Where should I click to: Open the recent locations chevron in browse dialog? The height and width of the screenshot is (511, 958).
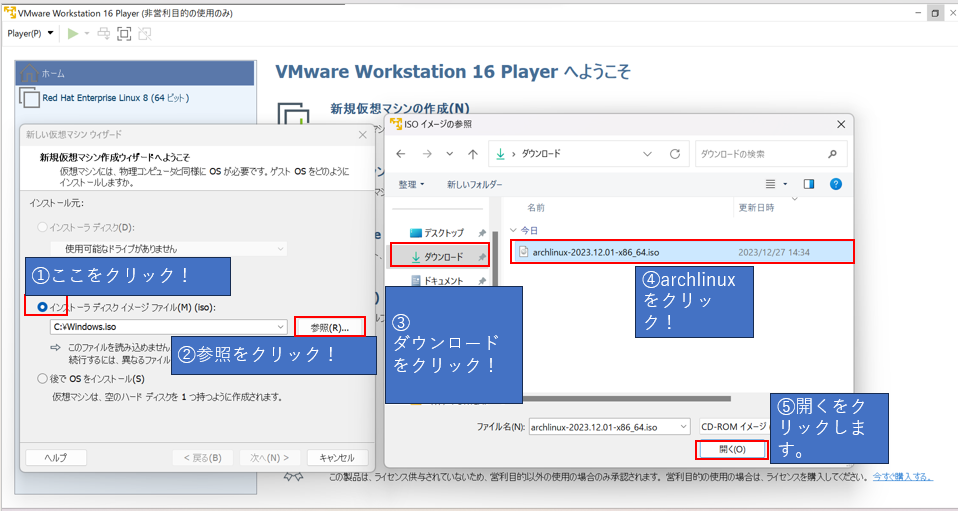point(450,154)
